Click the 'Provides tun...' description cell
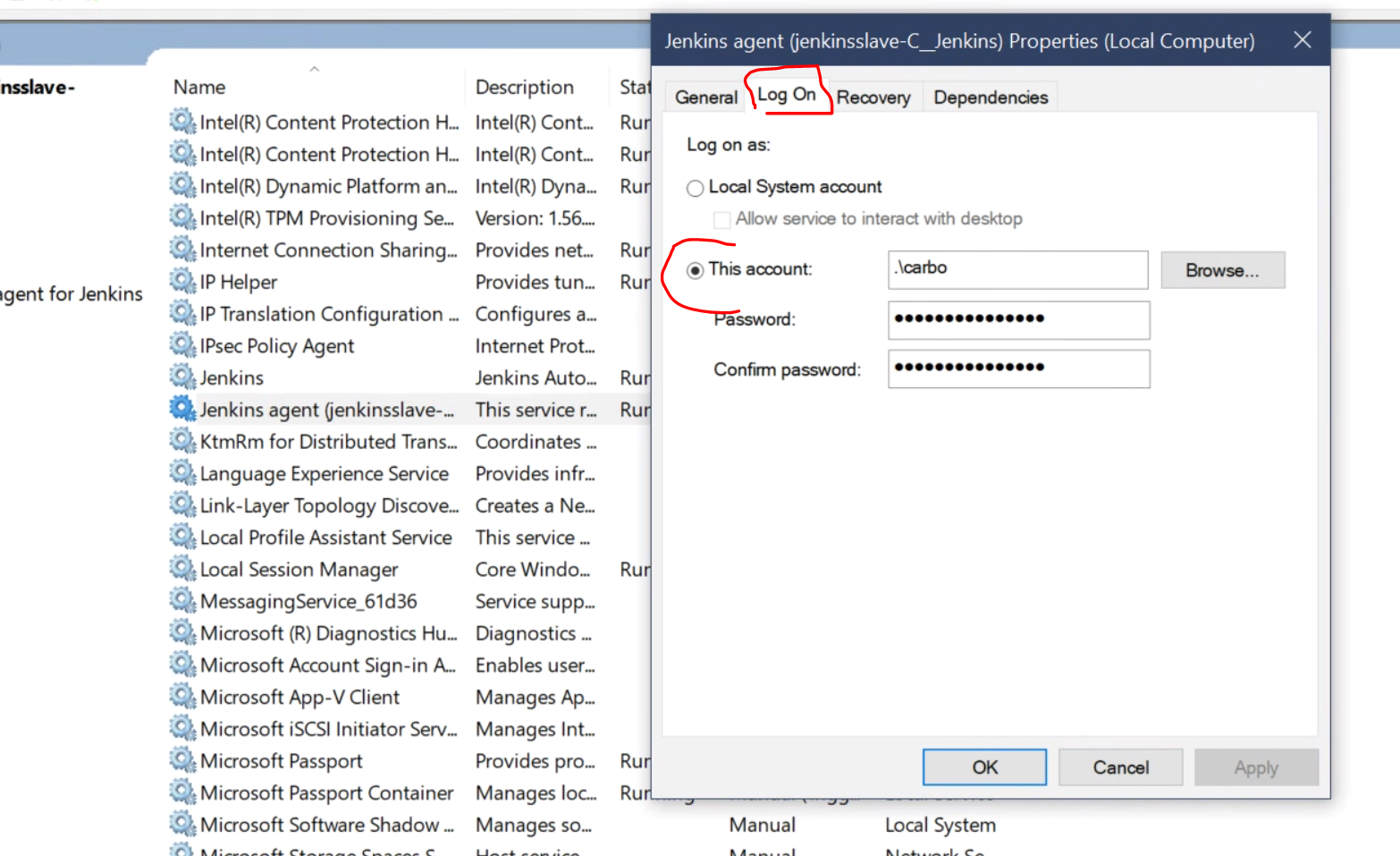 pyautogui.click(x=535, y=282)
